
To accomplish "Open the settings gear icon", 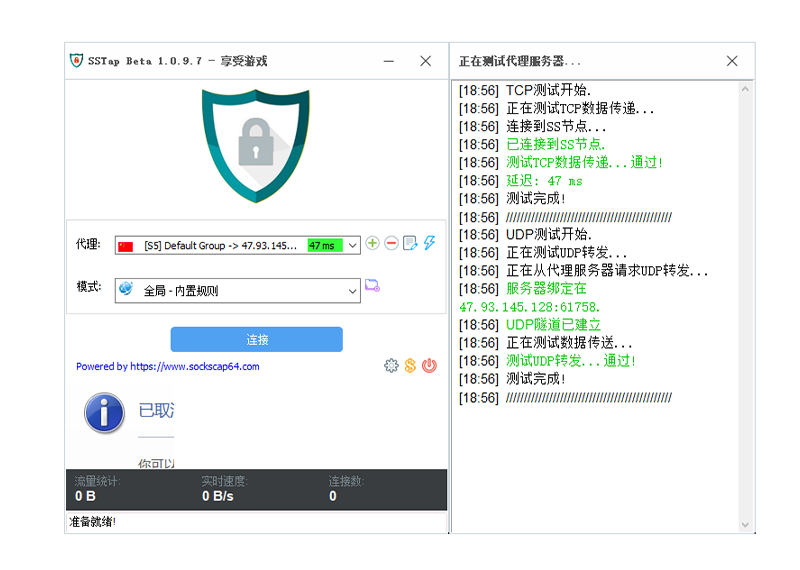I will pos(391,365).
